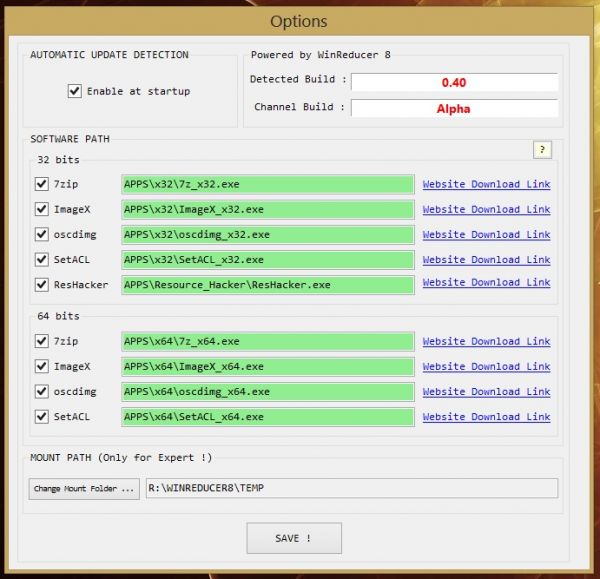Open Website Download Link for 64-bit ImageX
The image size is (600, 579).
tap(486, 366)
